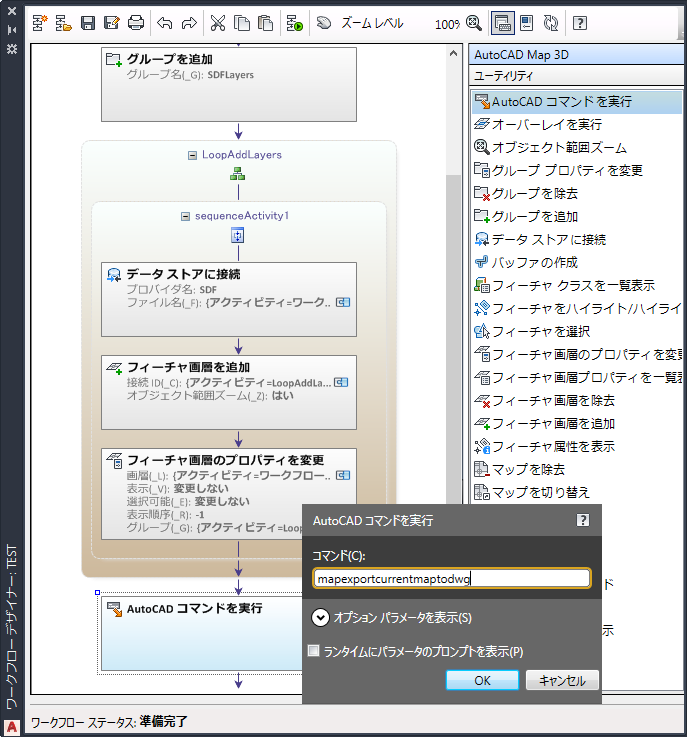Select the データ ストアに接続 activity box

click(229, 299)
